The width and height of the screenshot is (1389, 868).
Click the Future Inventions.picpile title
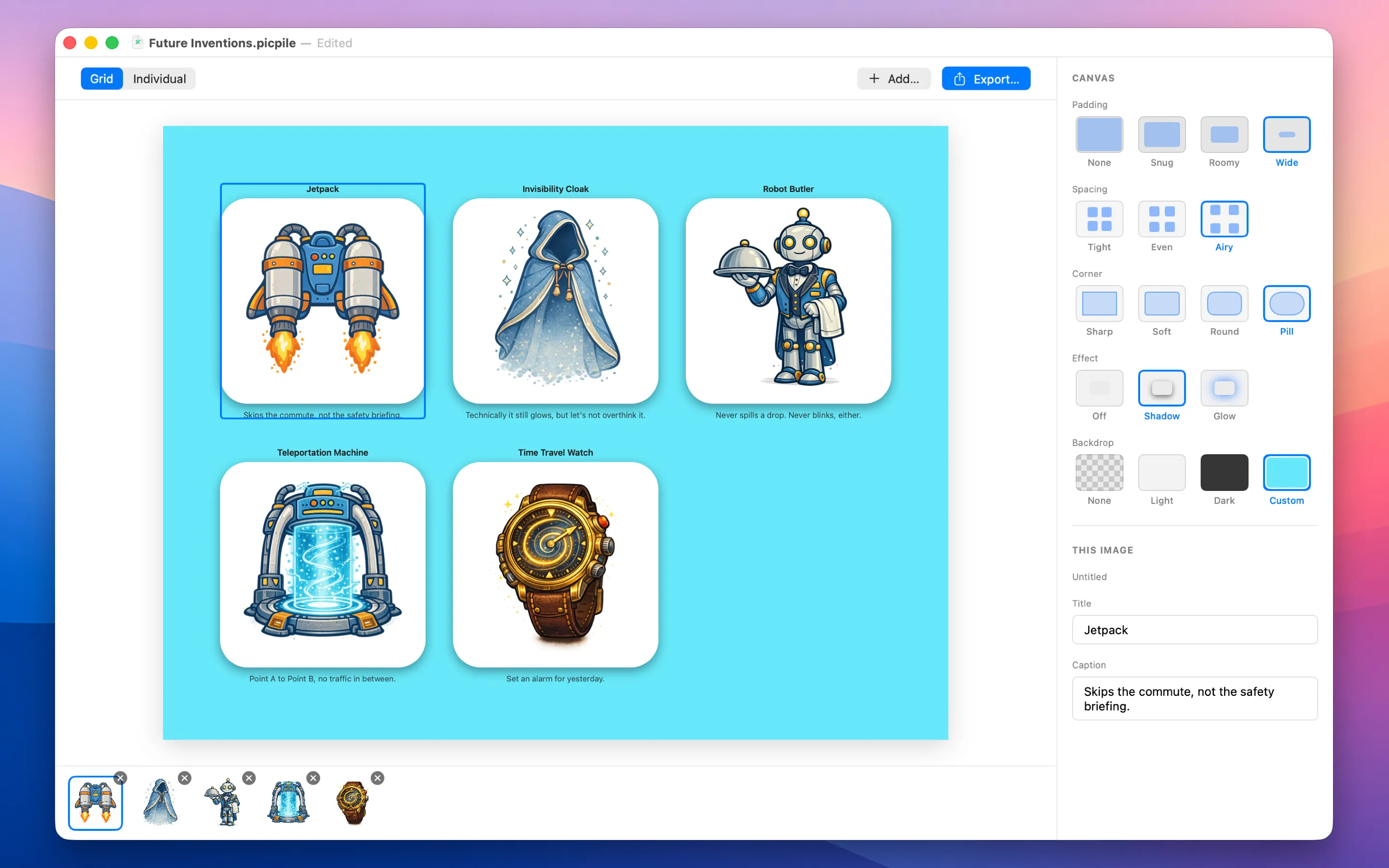(222, 43)
